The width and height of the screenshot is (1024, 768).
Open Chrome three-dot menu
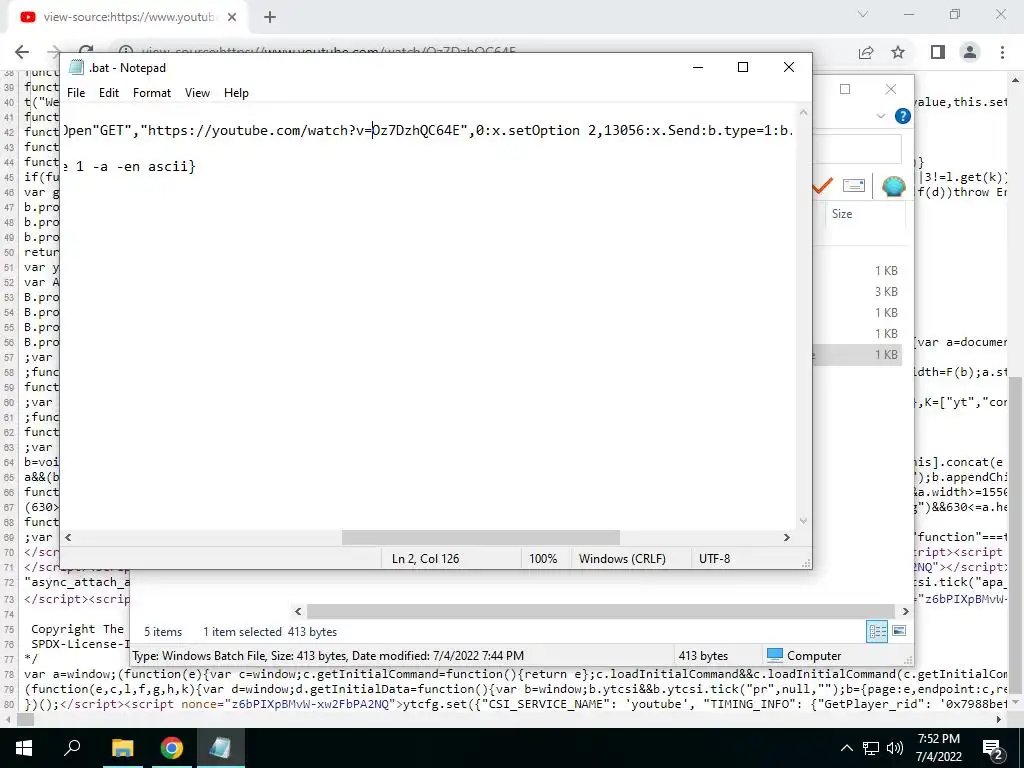(x=1002, y=52)
